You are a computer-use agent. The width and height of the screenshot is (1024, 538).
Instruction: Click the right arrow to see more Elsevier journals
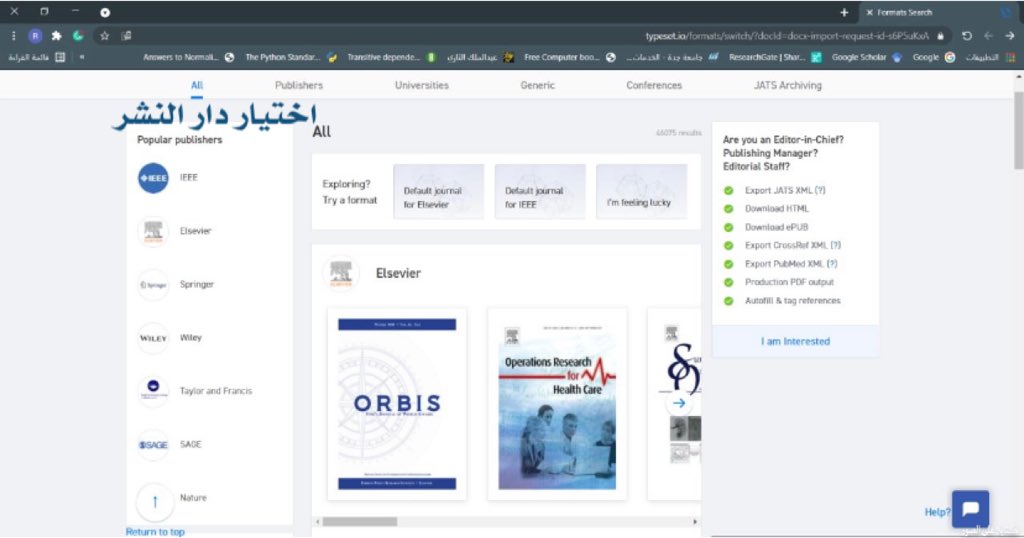[x=679, y=404]
